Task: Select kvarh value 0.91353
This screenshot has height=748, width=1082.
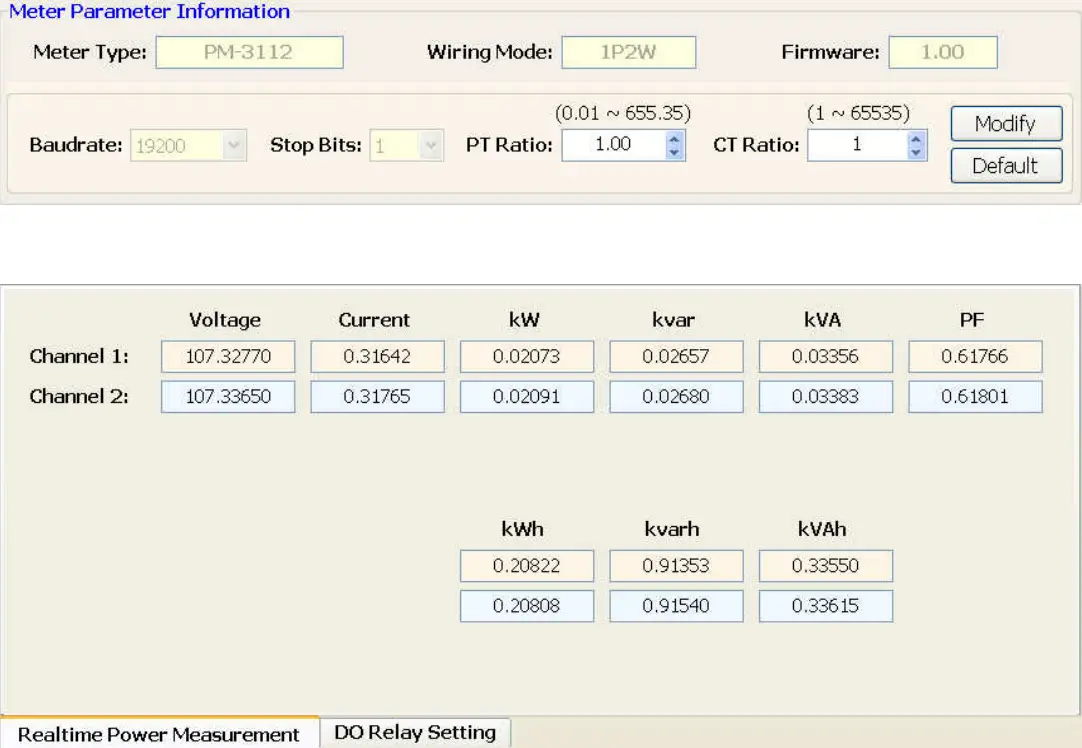Action: point(676,566)
